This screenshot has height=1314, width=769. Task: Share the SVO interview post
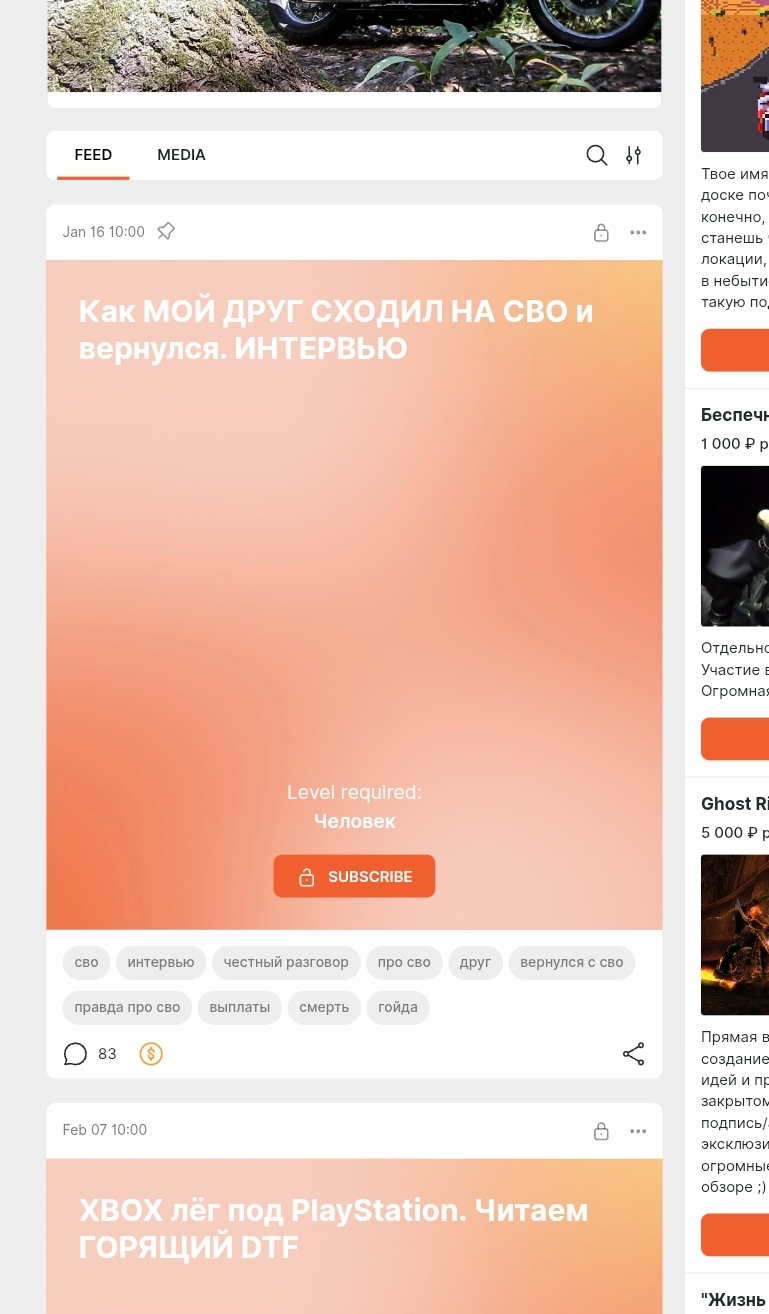pyautogui.click(x=633, y=1054)
